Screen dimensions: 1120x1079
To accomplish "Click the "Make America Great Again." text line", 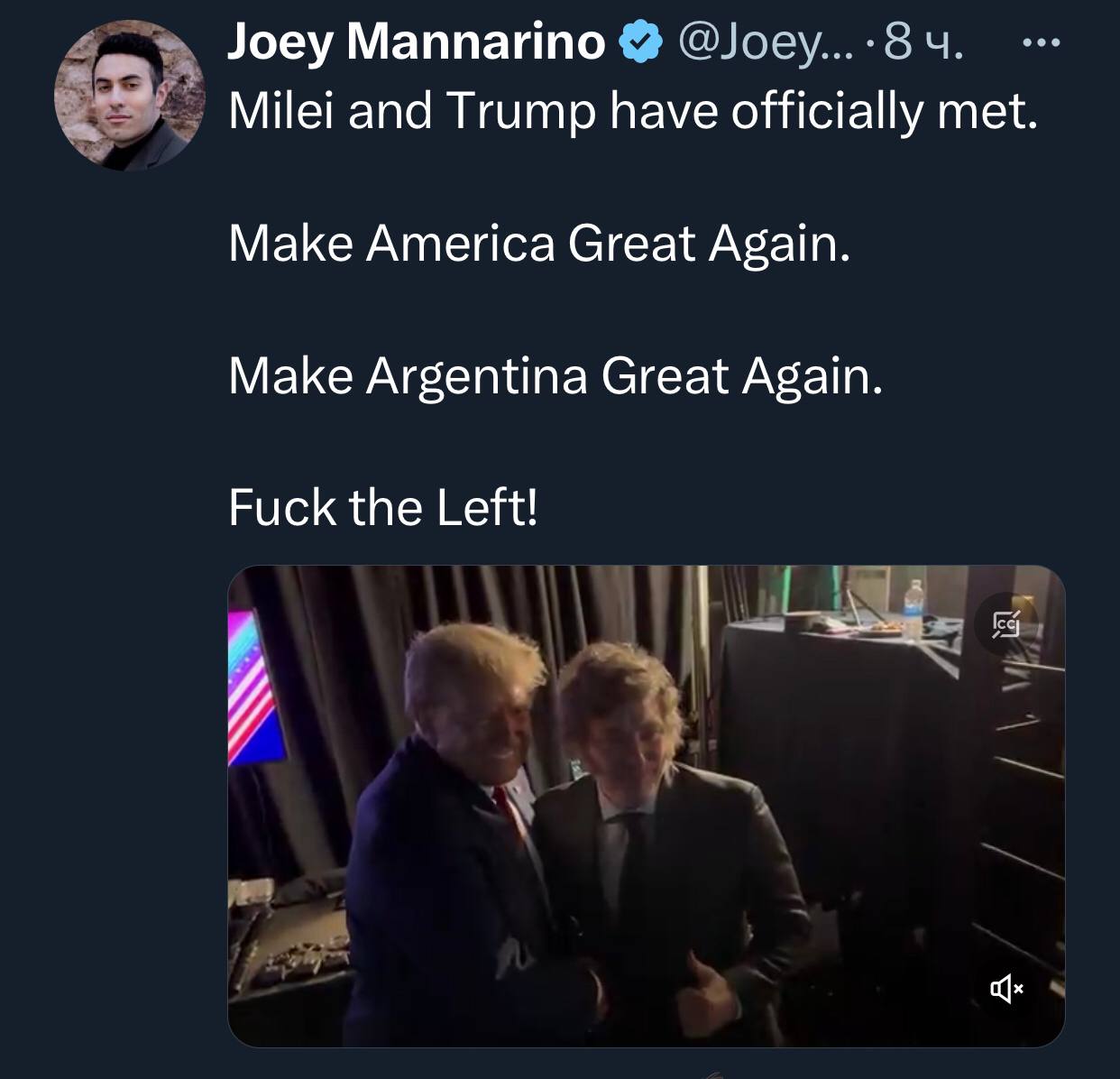I will coord(539,244).
